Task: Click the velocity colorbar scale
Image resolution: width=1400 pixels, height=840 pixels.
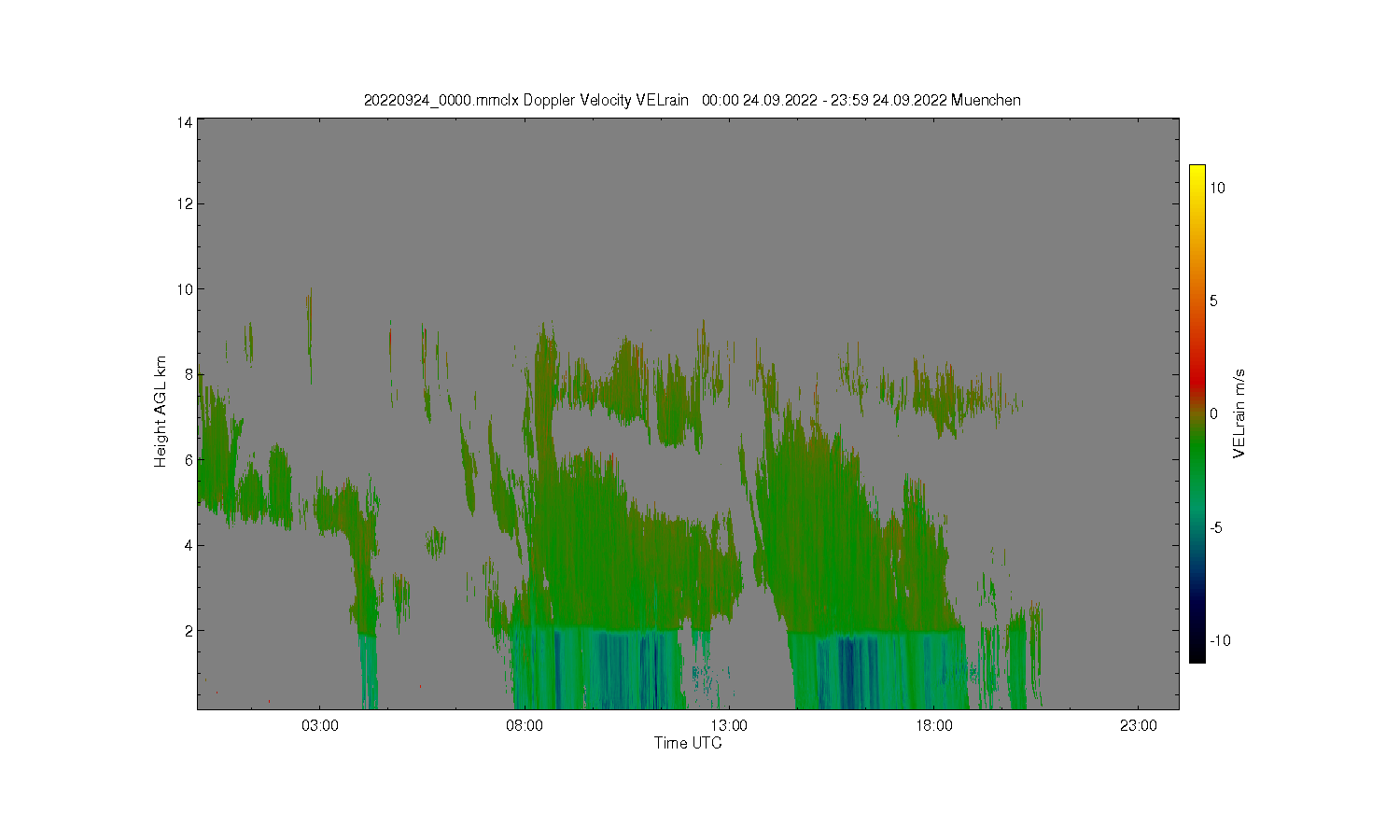Action: (1197, 413)
